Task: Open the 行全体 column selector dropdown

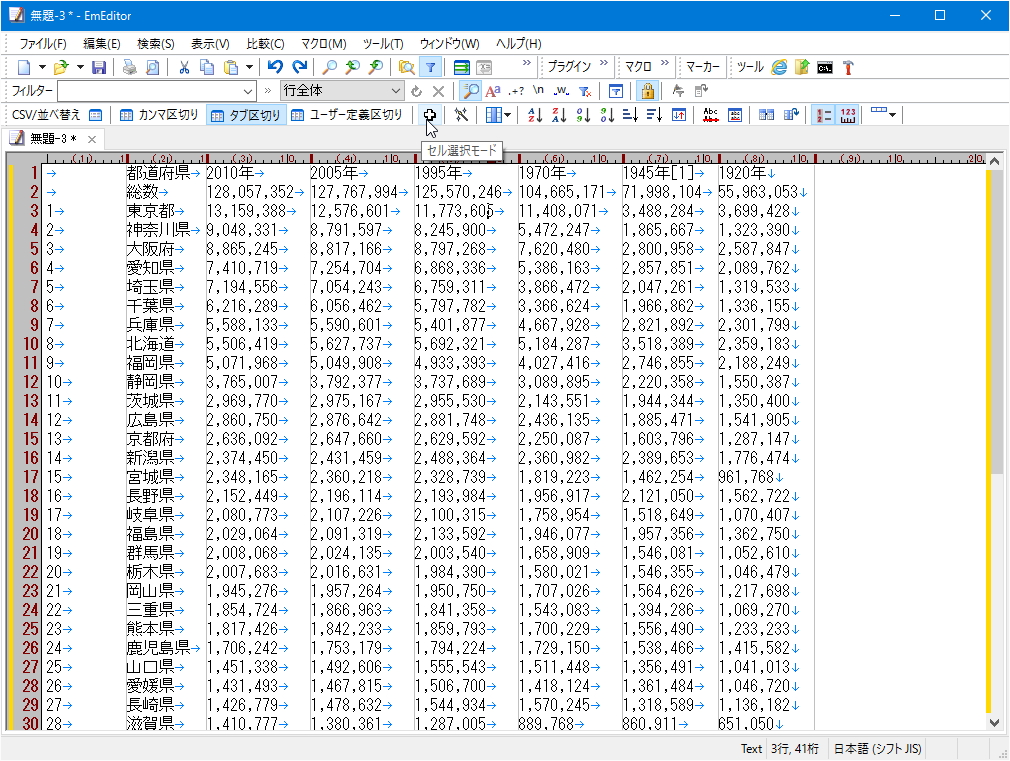Action: [x=395, y=91]
